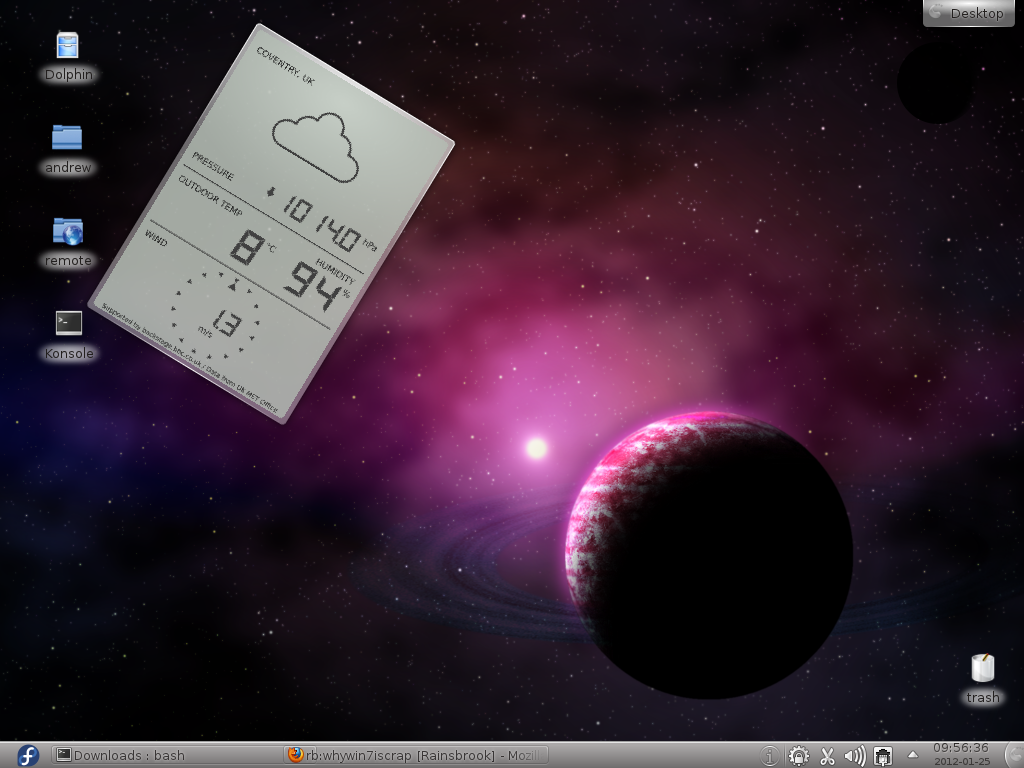
Task: Expand hidden system tray icons arrow
Action: [912, 754]
